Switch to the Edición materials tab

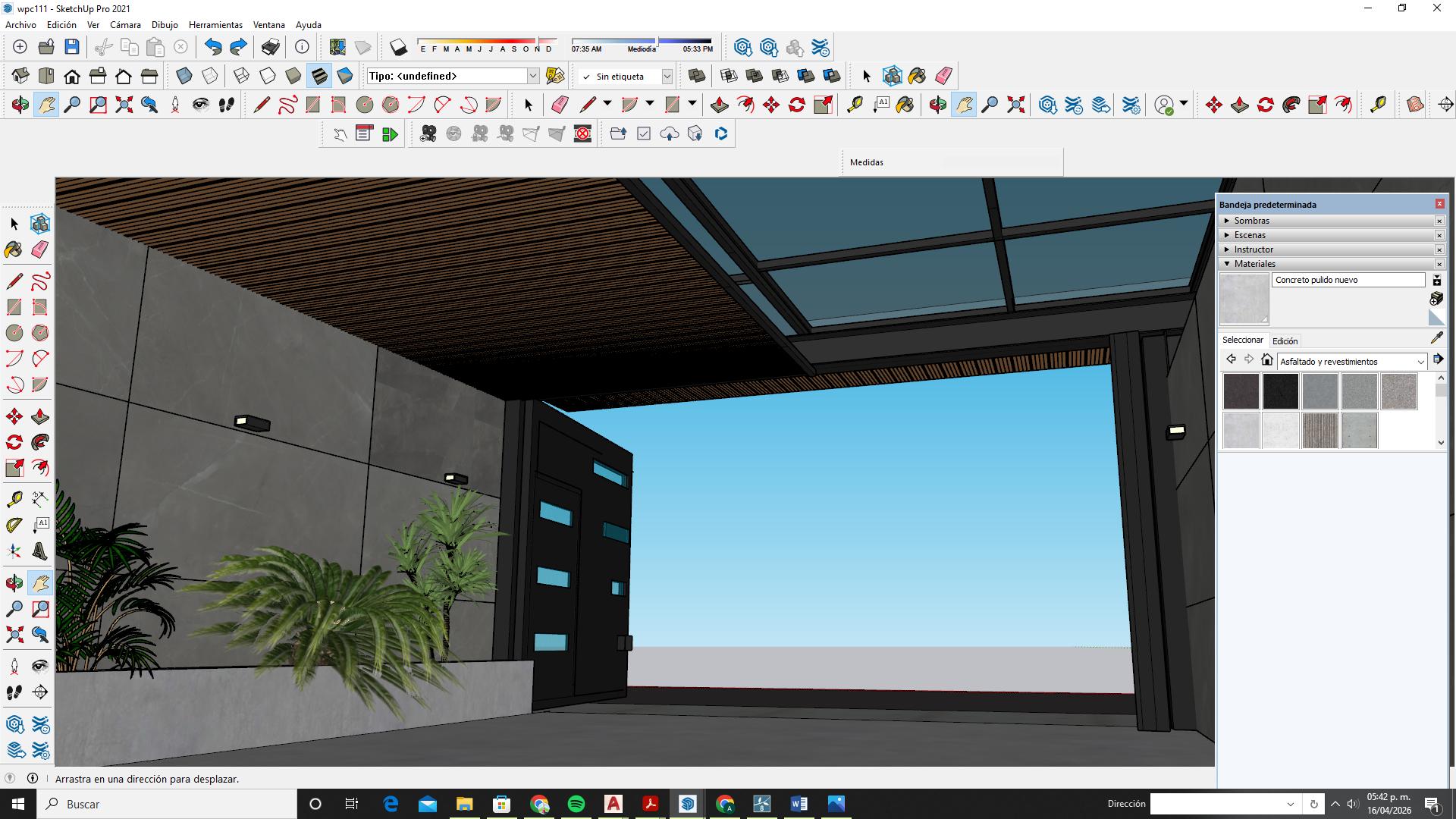coord(1285,341)
